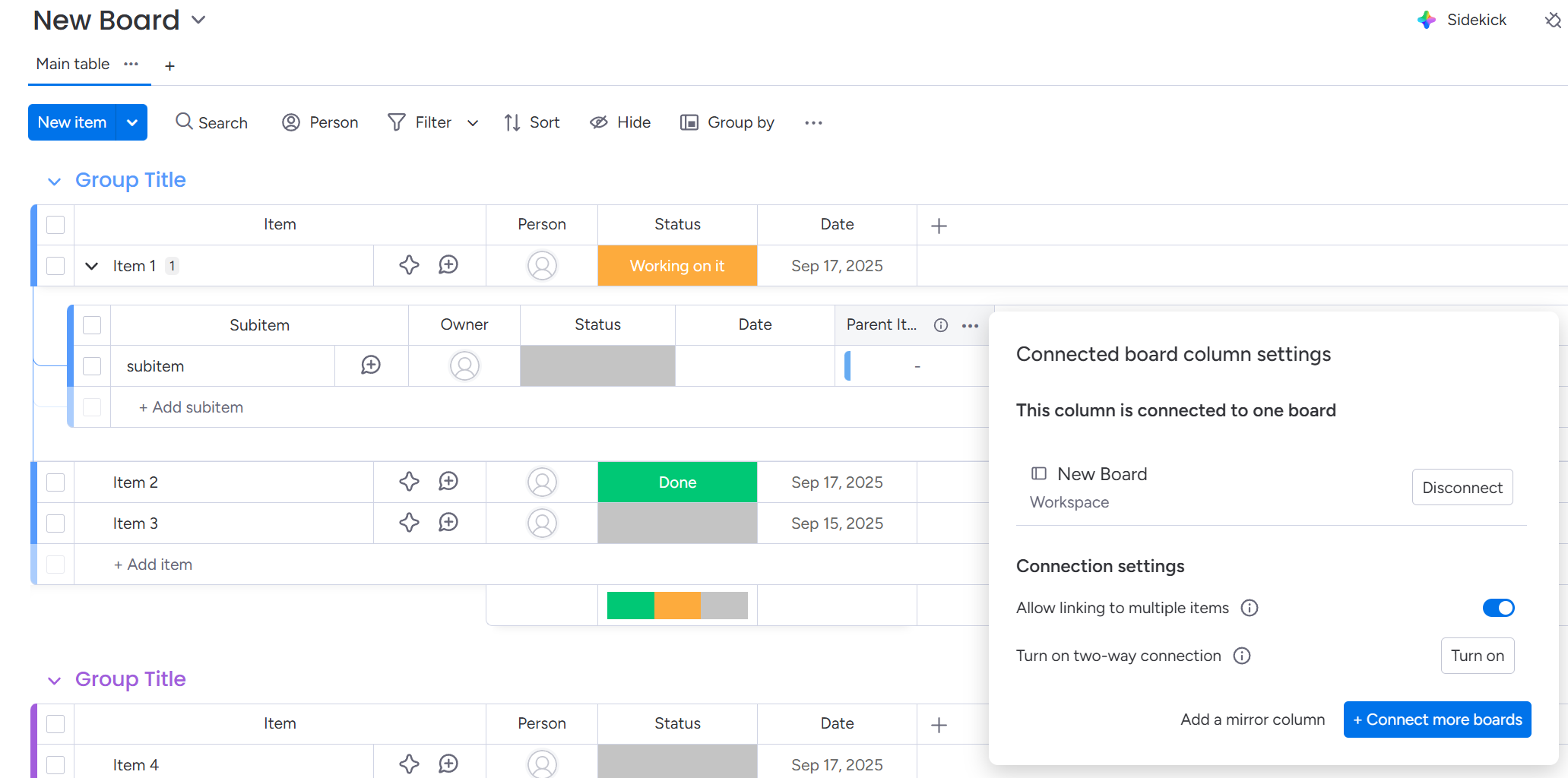Show info for two-way connection
The width and height of the screenshot is (1568, 778).
(1242, 656)
